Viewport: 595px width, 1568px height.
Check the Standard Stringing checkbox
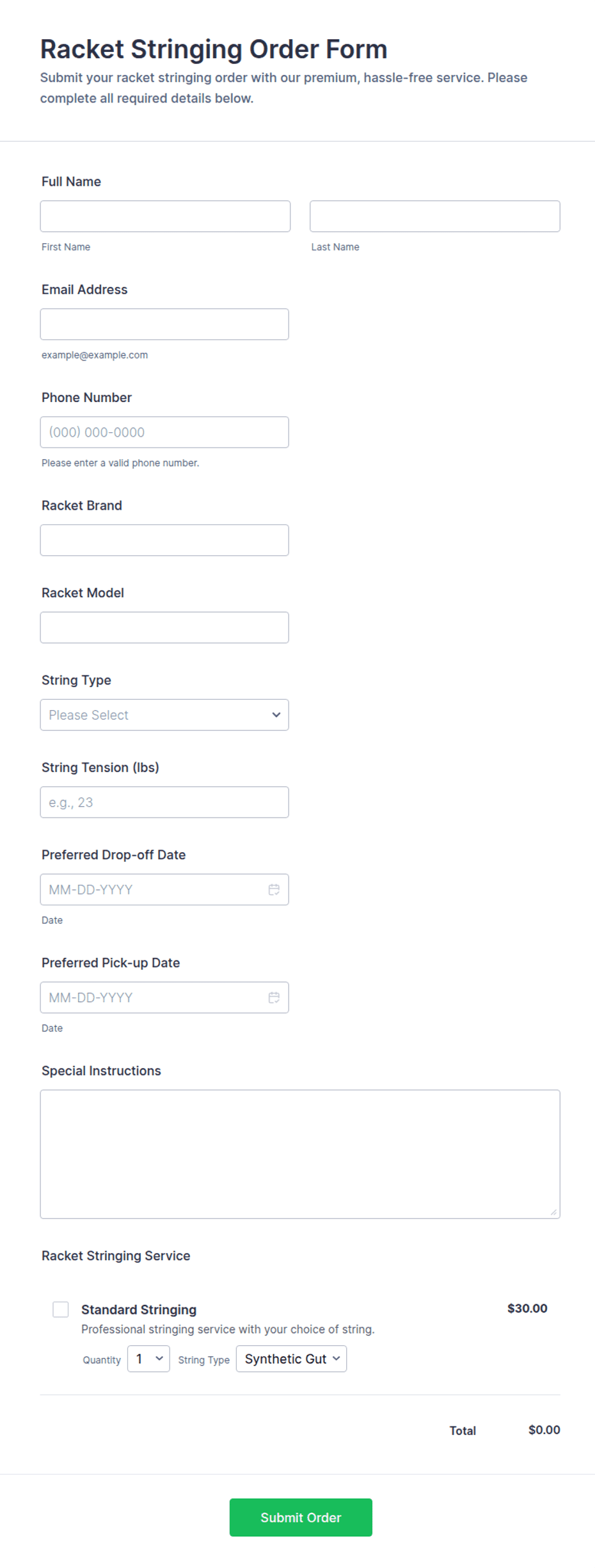tap(61, 1309)
